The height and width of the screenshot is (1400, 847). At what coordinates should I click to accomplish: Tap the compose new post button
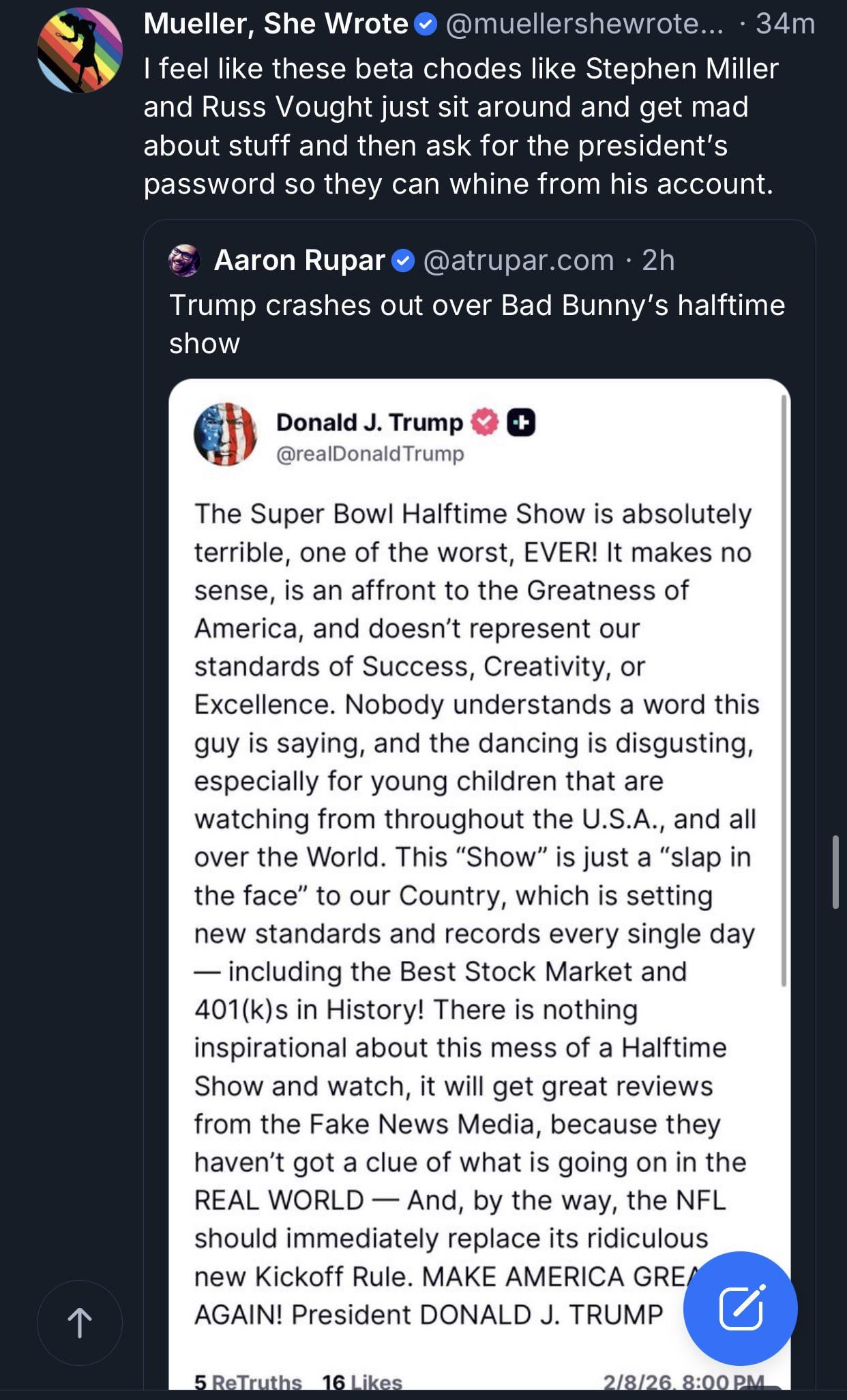tap(740, 1308)
